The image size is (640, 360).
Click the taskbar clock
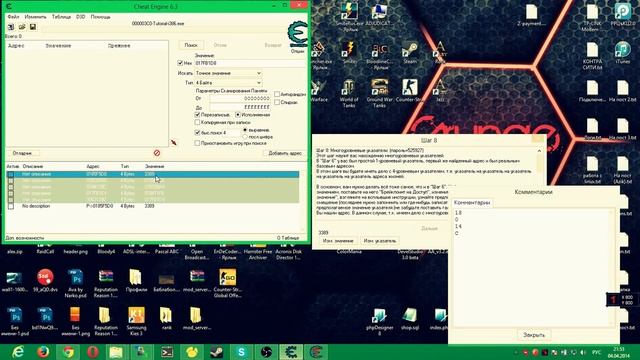click(618, 352)
